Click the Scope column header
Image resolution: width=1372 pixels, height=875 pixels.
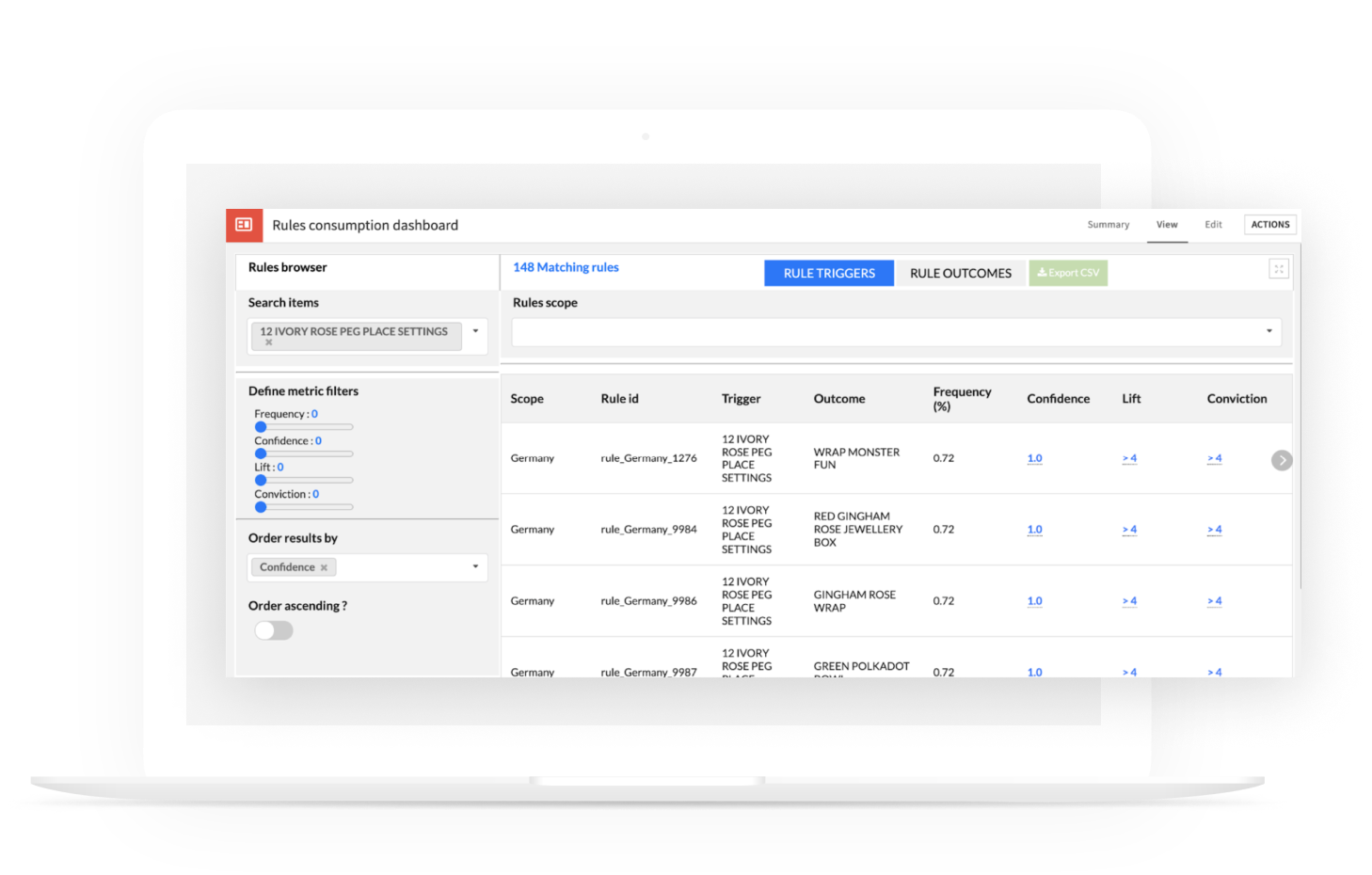tap(527, 399)
